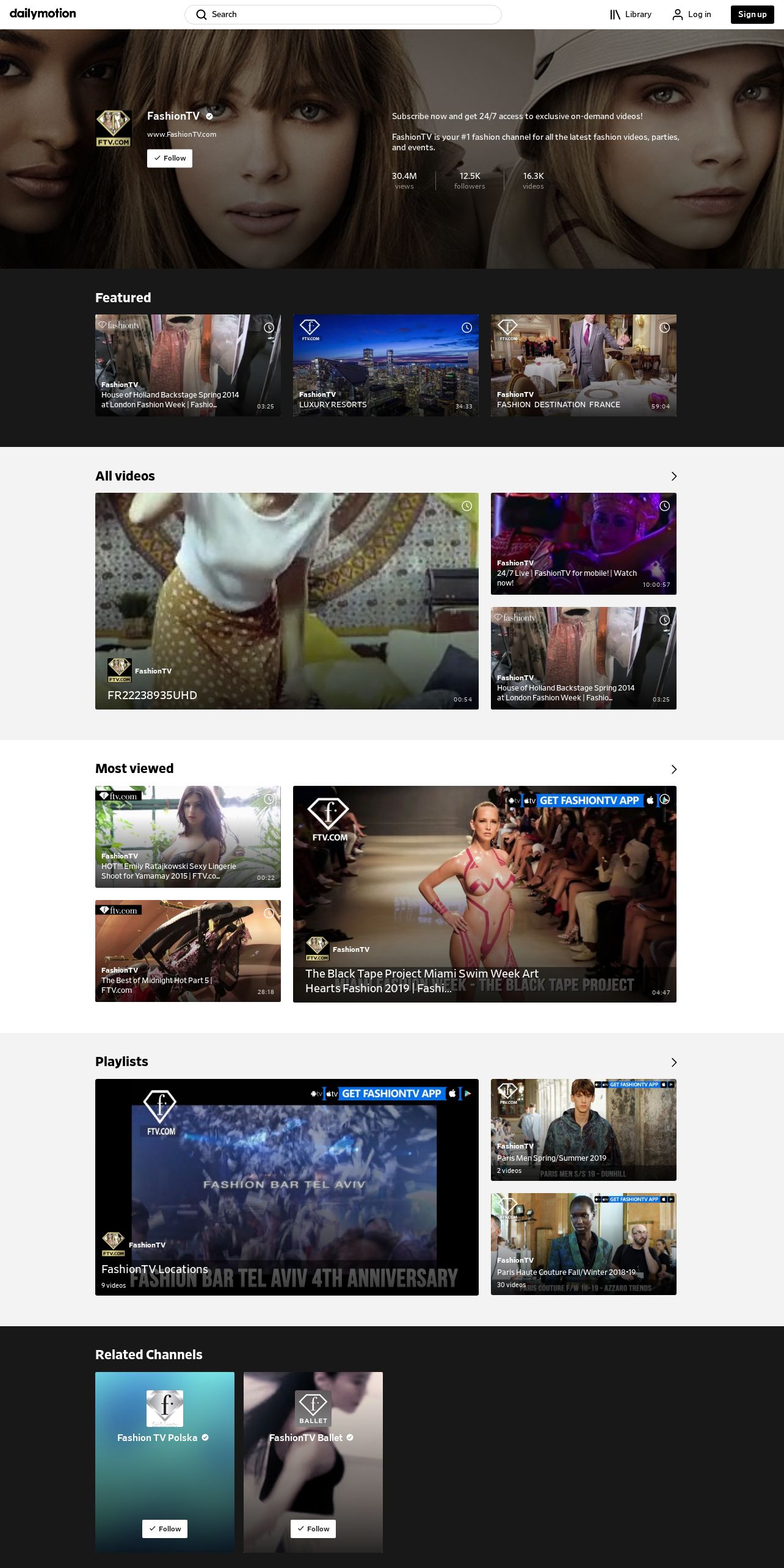Add 24/7 Live video to Watch Later
784x1568 pixels.
pos(664,506)
